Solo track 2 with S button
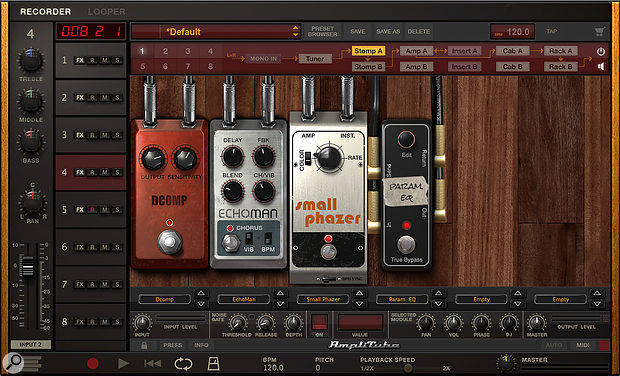 click(x=117, y=98)
